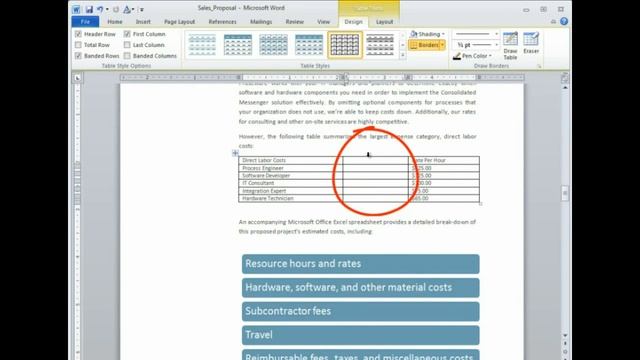Click the Word application icon in title bar
The image size is (640, 360).
click(x=76, y=9)
